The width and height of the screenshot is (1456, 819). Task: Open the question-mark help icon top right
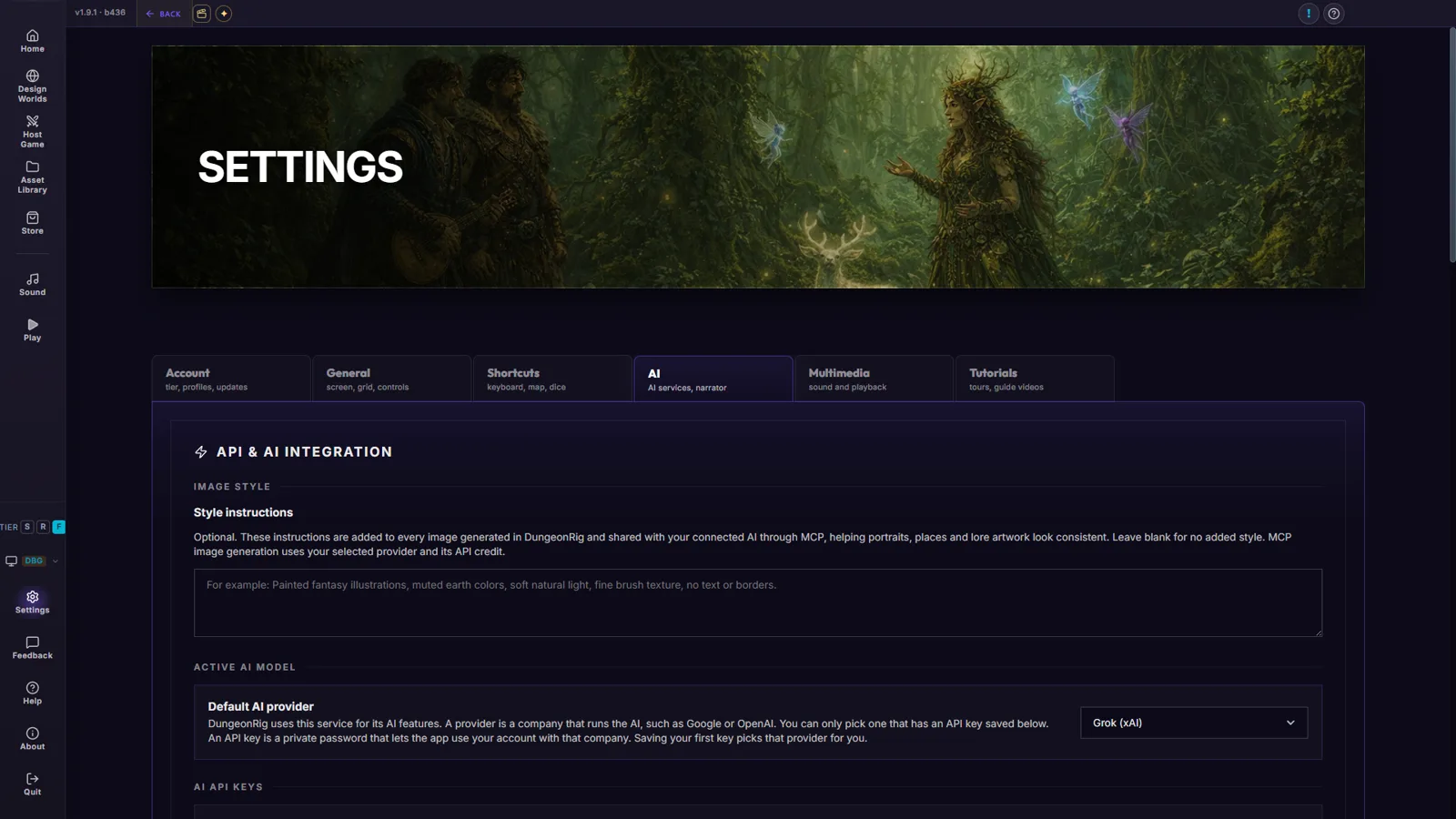pyautogui.click(x=1334, y=14)
